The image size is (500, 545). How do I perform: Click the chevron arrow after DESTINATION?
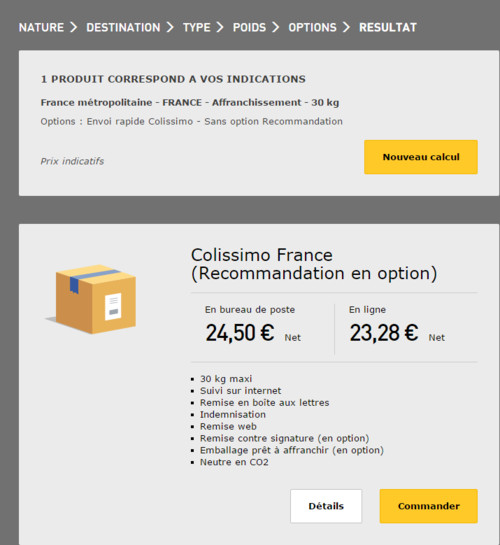click(170, 27)
